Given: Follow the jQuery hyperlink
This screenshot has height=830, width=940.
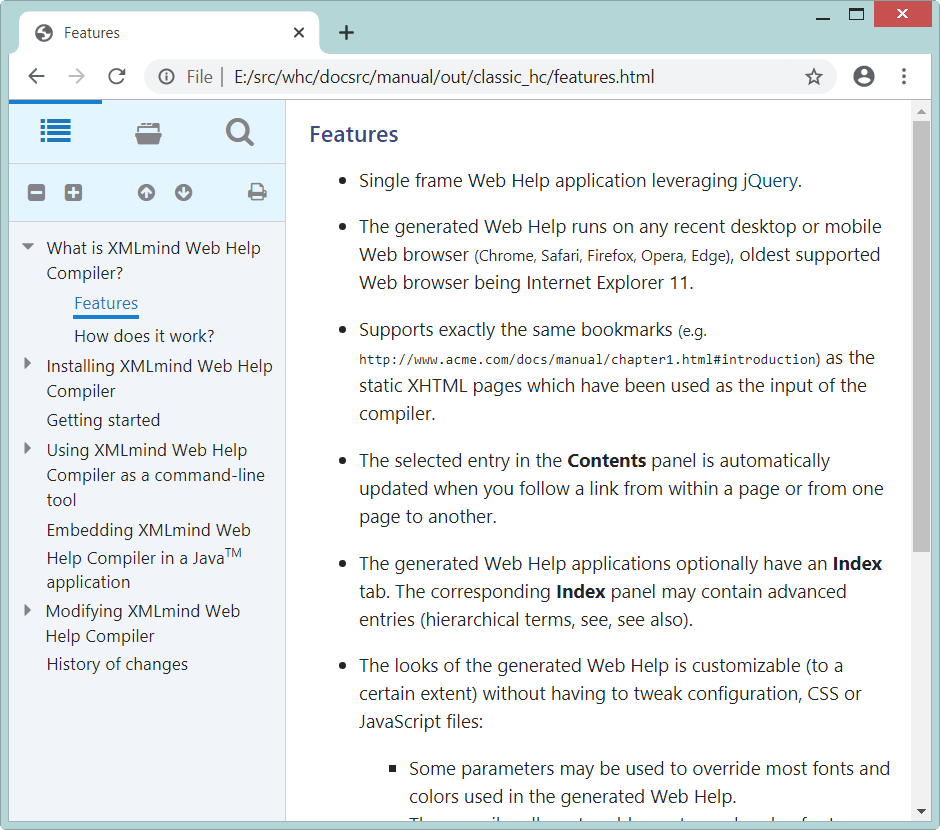Looking at the screenshot, I should (x=770, y=180).
